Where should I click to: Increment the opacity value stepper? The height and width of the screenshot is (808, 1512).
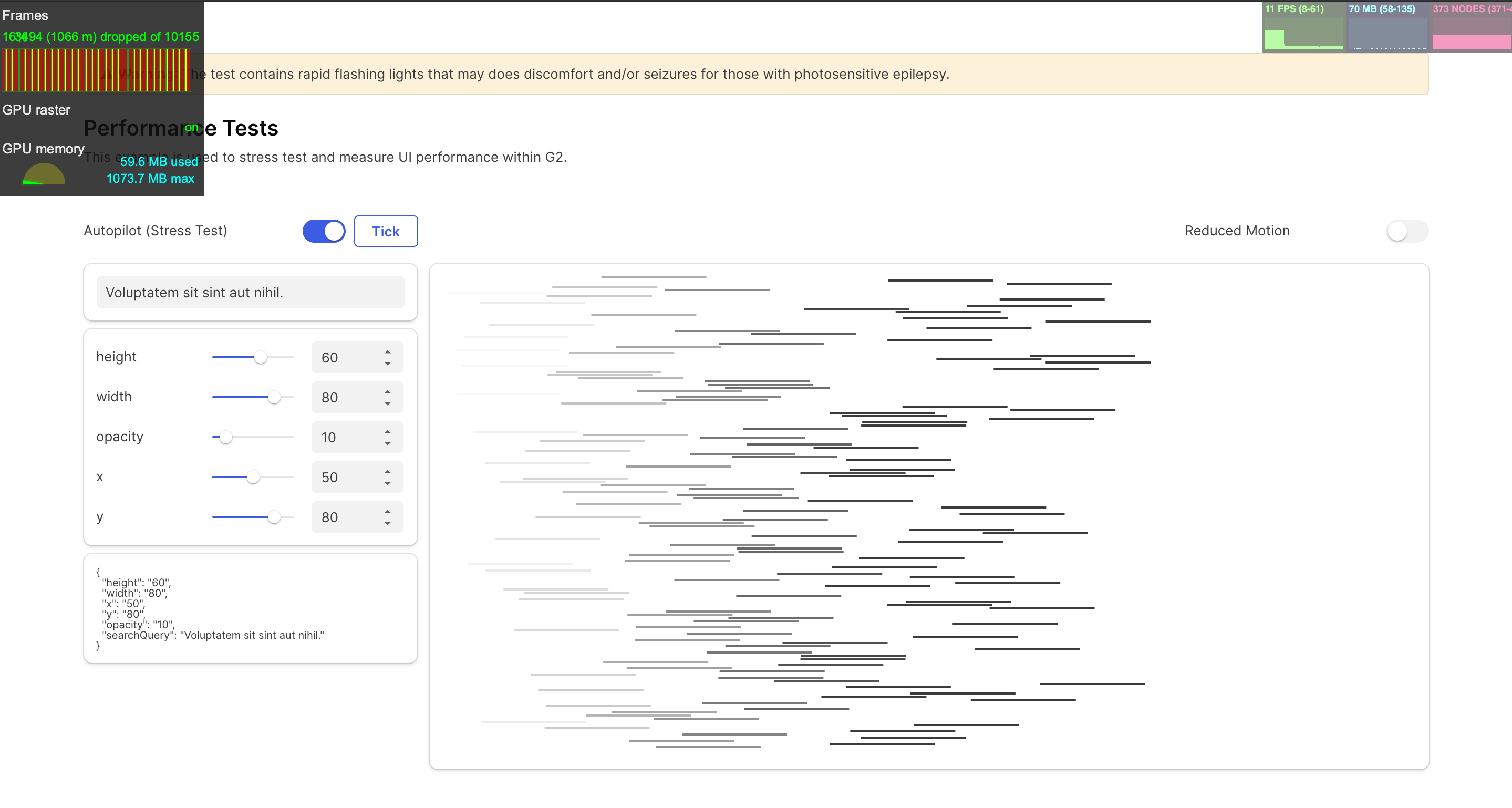tap(387, 432)
